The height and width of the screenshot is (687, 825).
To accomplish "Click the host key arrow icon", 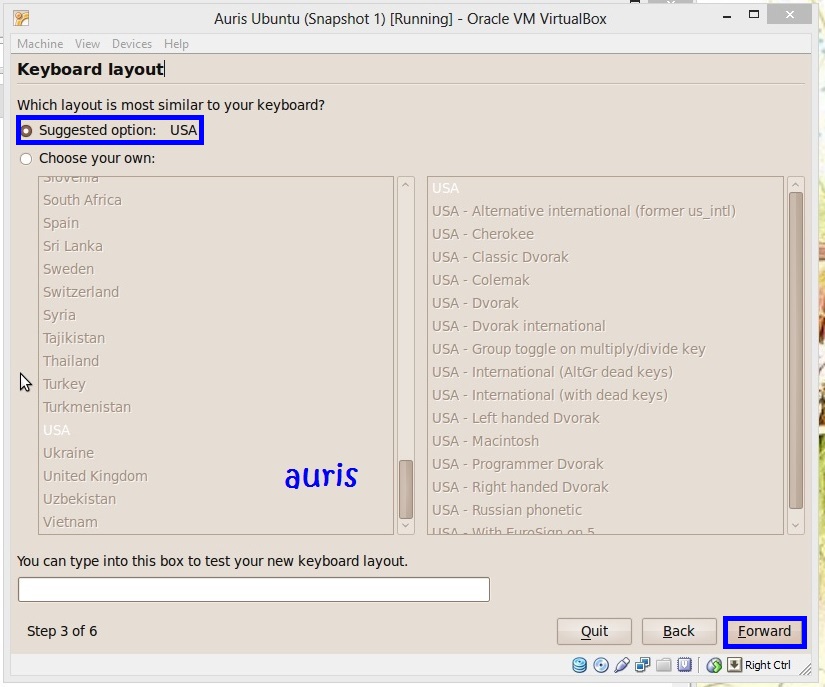I will (735, 665).
